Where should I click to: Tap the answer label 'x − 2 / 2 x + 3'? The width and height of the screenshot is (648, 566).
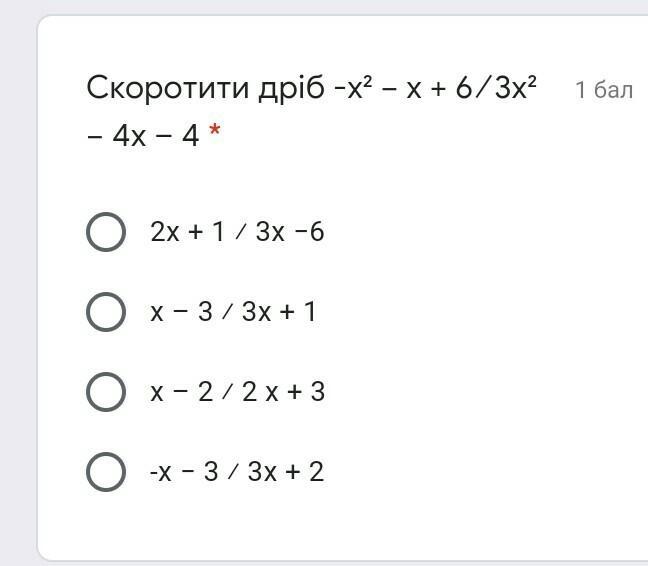click(237, 392)
